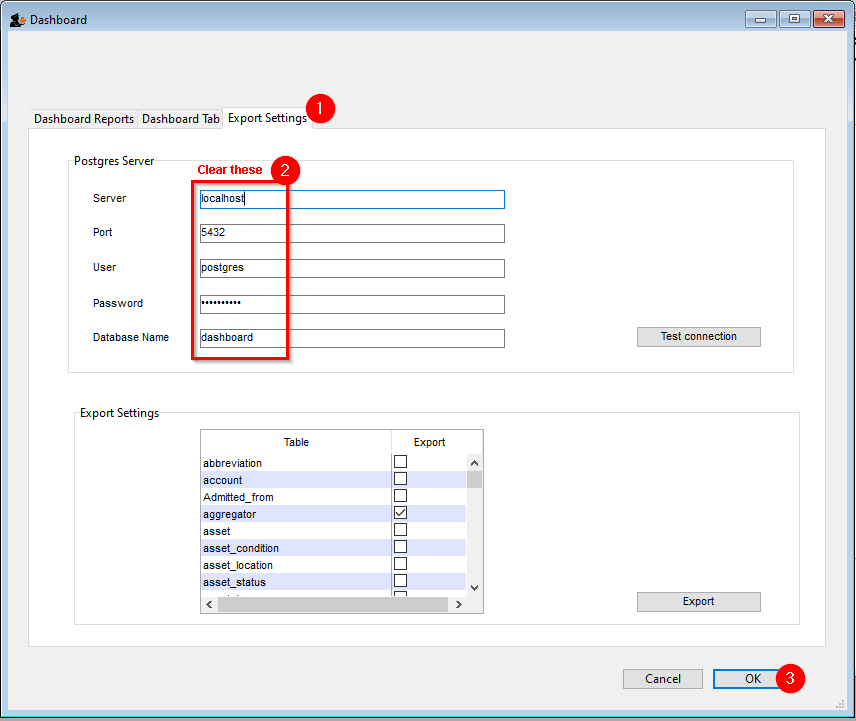This screenshot has width=856, height=721.
Task: Uncheck the aggregator export checkbox
Action: tap(400, 513)
